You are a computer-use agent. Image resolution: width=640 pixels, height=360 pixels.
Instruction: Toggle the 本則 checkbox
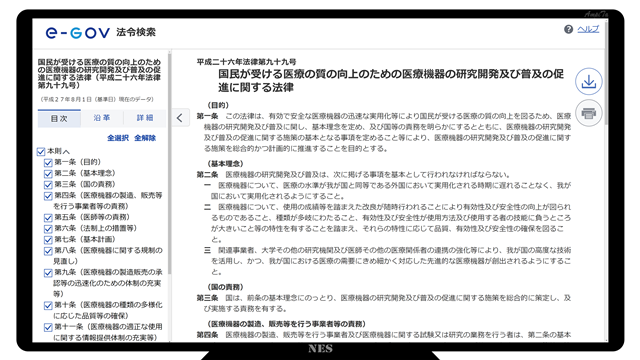point(41,152)
